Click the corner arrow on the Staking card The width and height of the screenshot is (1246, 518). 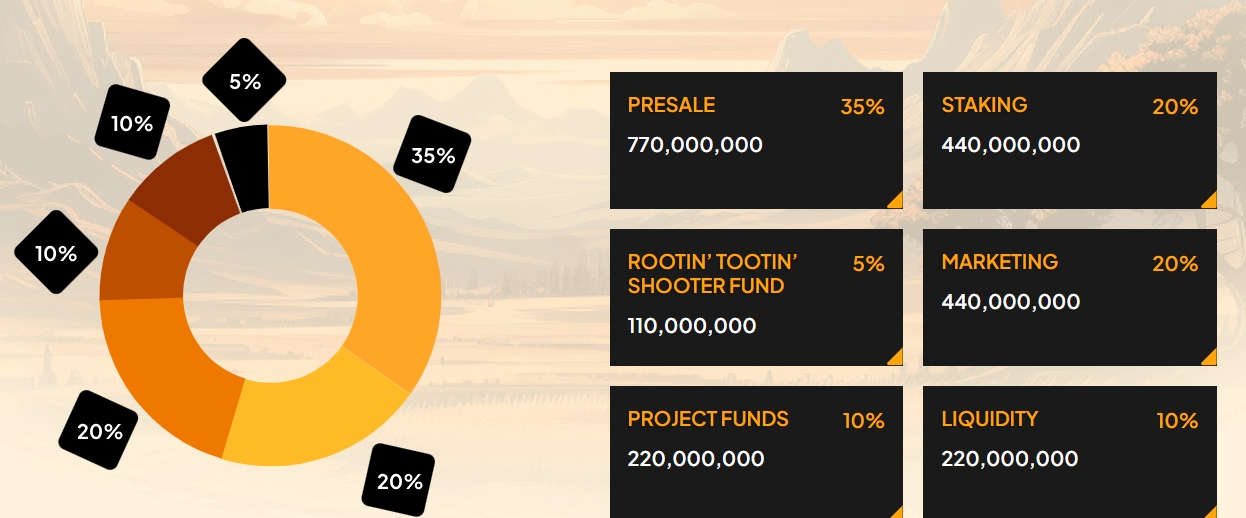pos(1210,201)
